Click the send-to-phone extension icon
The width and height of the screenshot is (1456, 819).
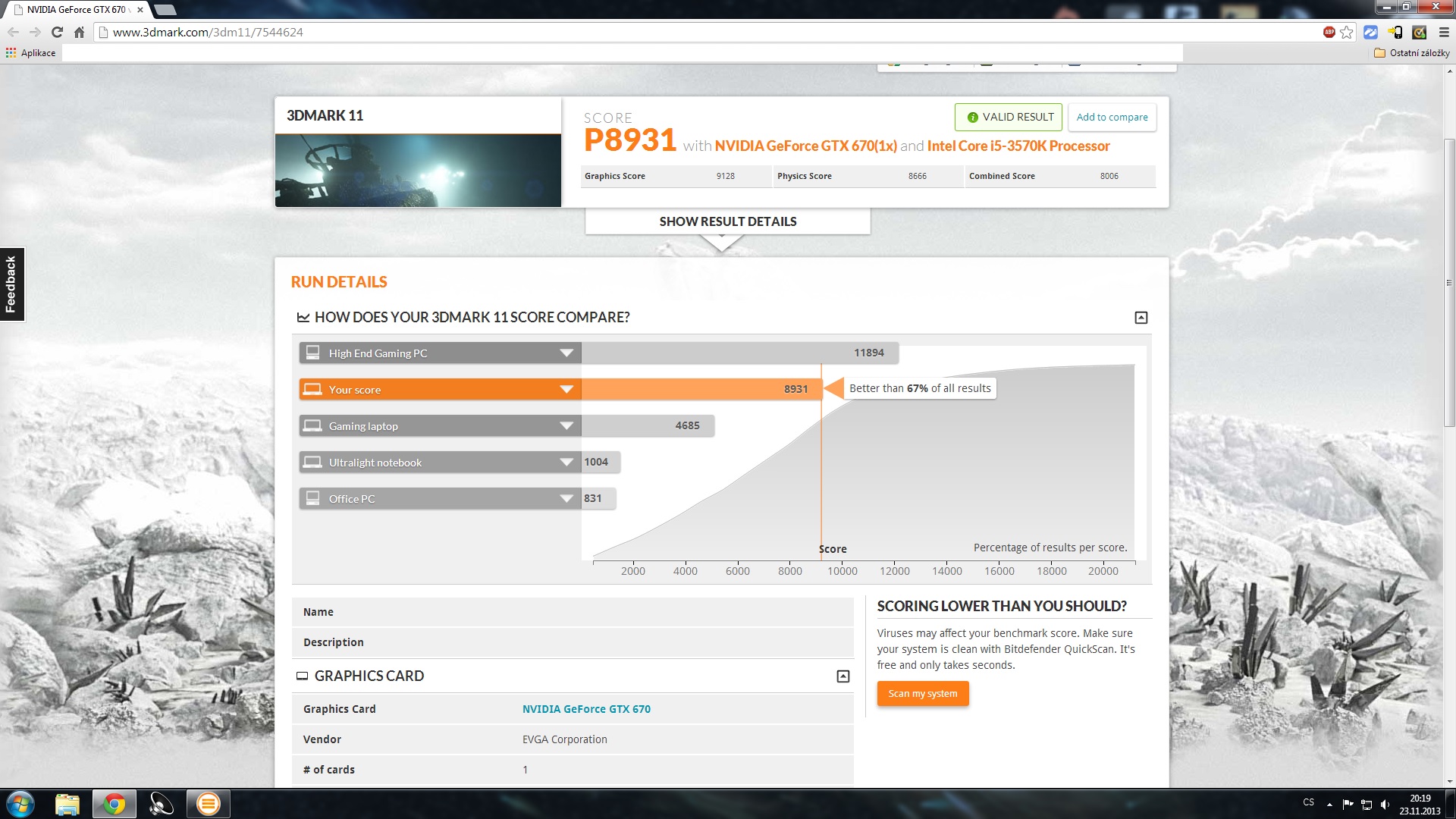(1395, 32)
